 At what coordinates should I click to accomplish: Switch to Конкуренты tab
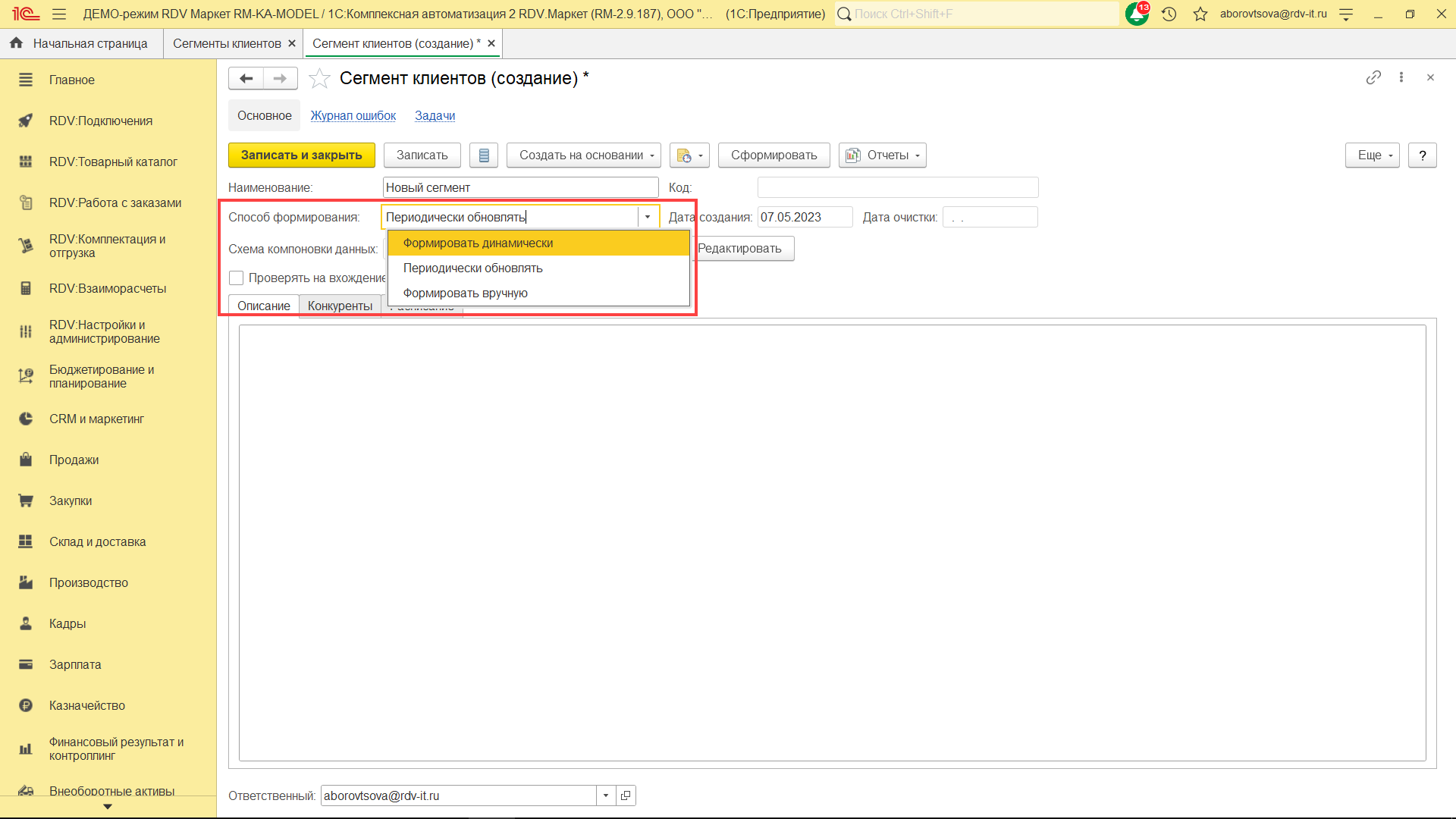tap(340, 306)
